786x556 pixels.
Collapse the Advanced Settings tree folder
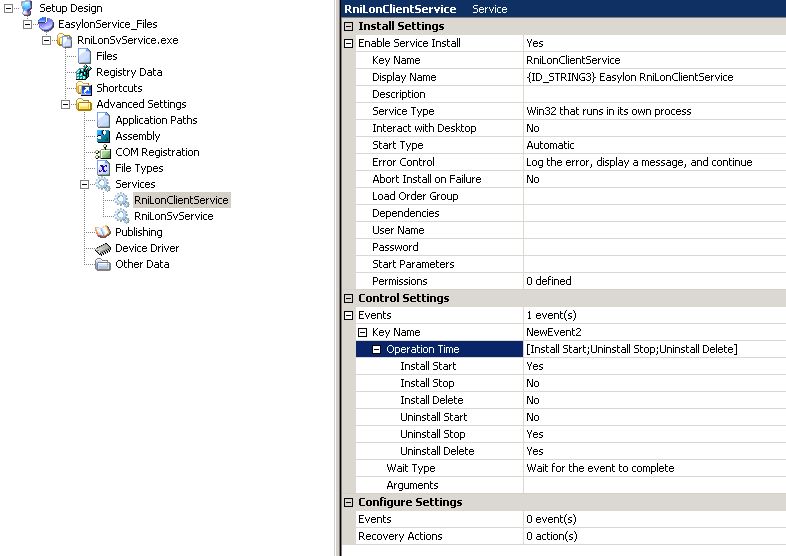[x=66, y=104]
